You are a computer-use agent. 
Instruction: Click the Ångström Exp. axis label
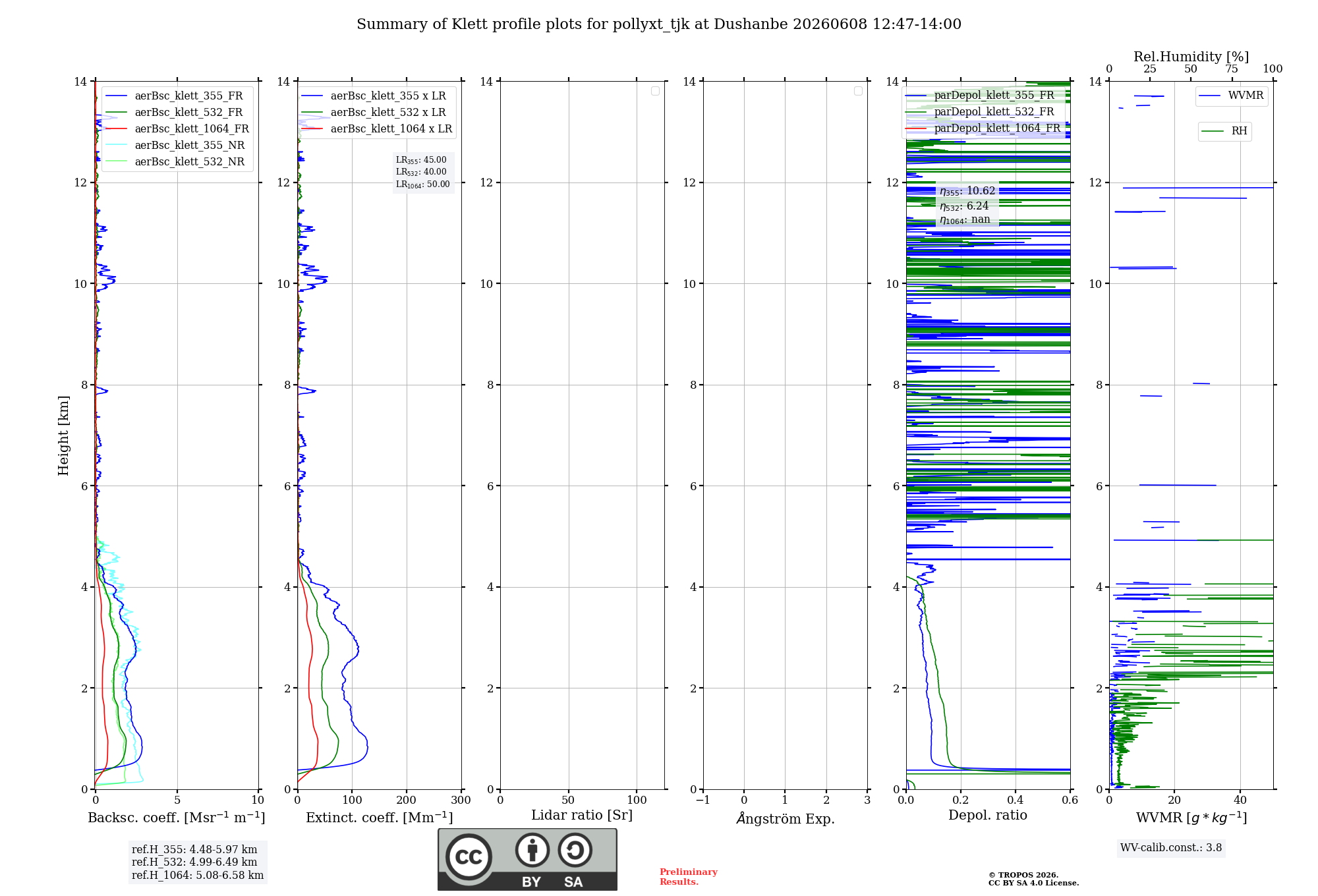pyautogui.click(x=786, y=818)
